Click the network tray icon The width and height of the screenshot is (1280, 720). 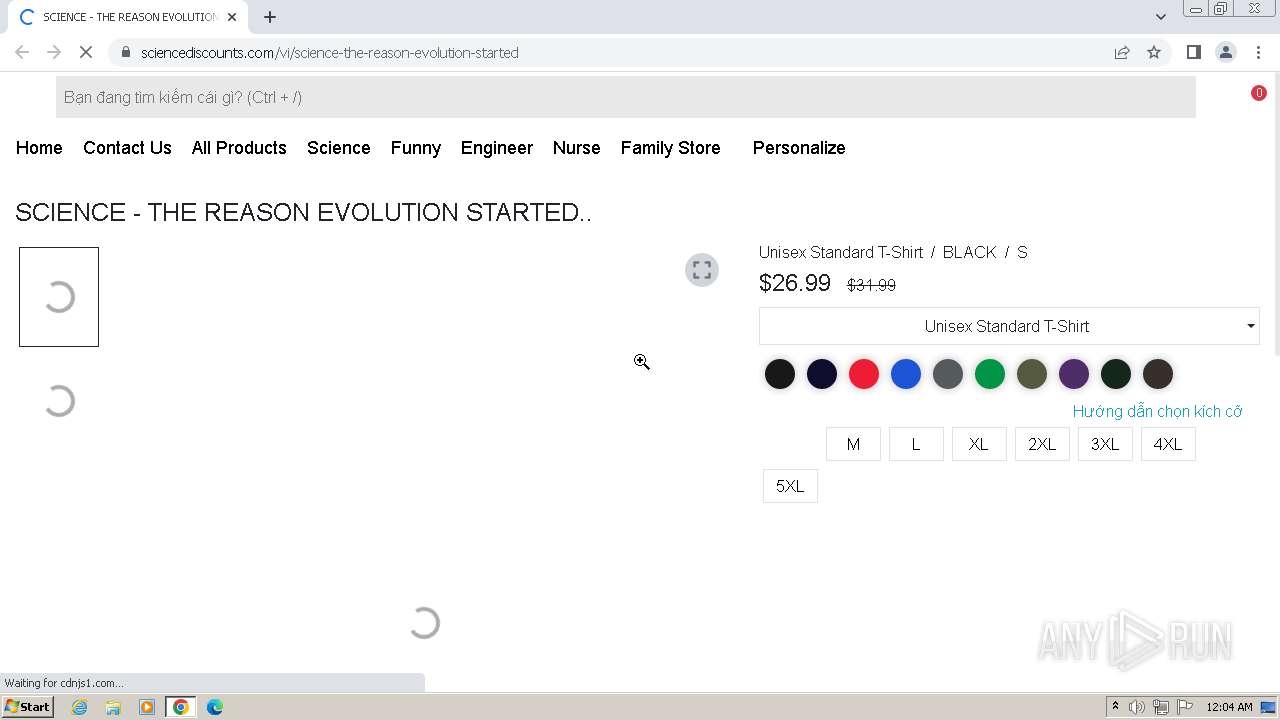point(1161,707)
